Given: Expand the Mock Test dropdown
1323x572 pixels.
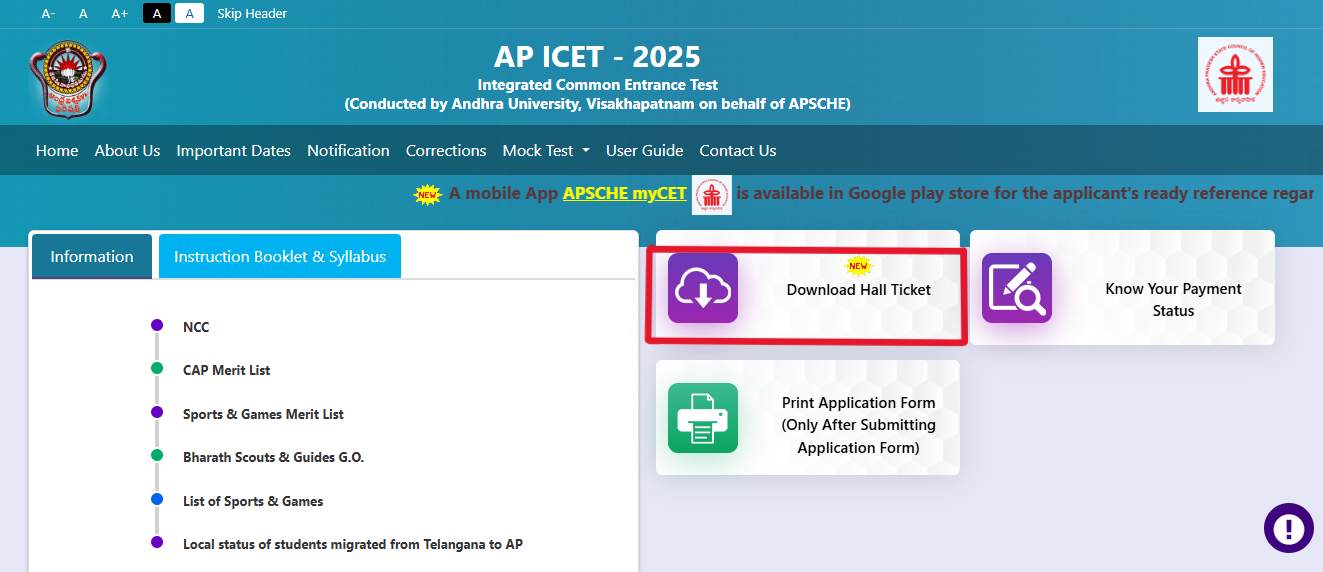Looking at the screenshot, I should coord(546,150).
